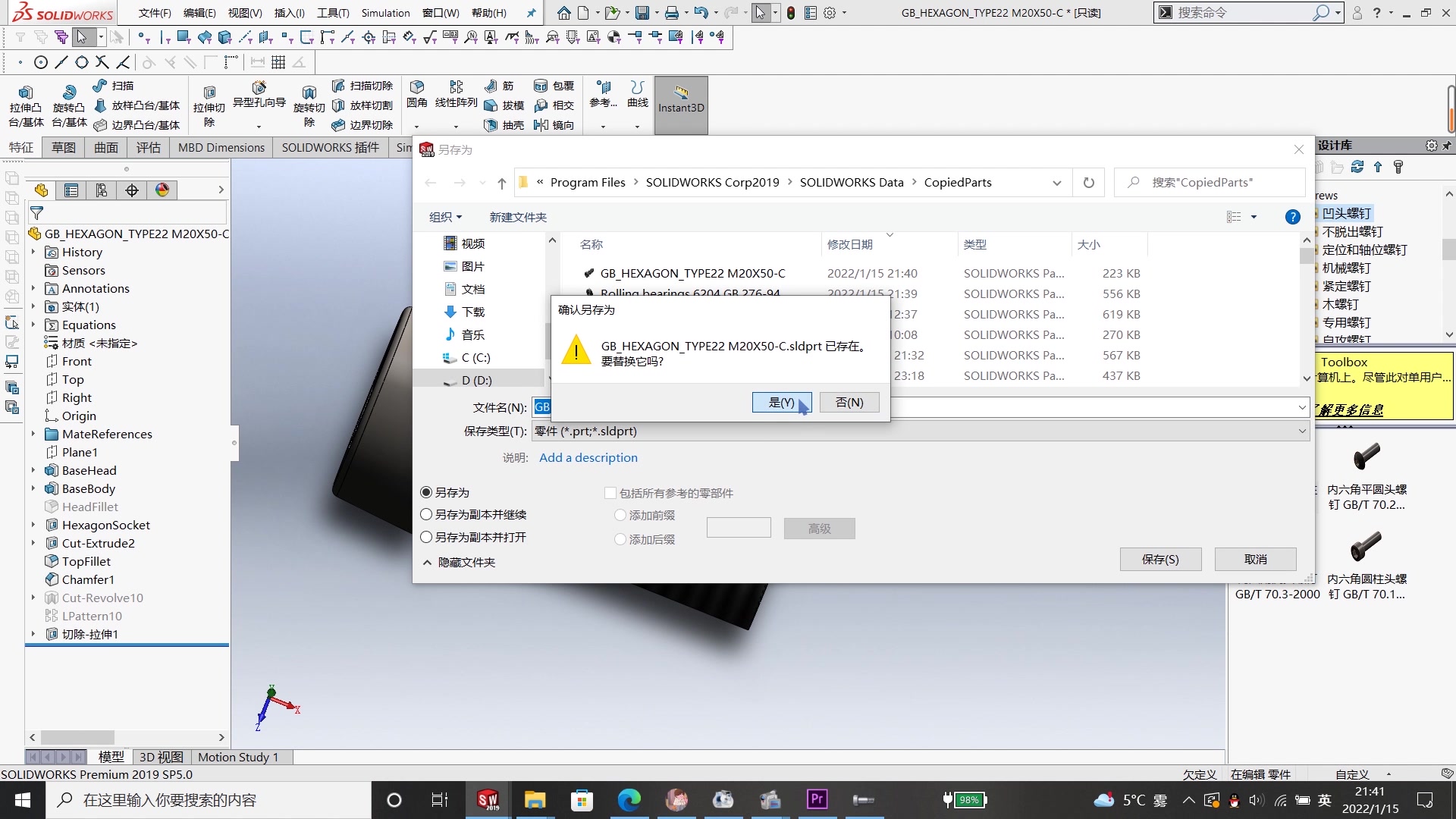Screen dimensions: 1456x819
Task: Open the 保存类型 file type dropdown
Action: 1300,431
